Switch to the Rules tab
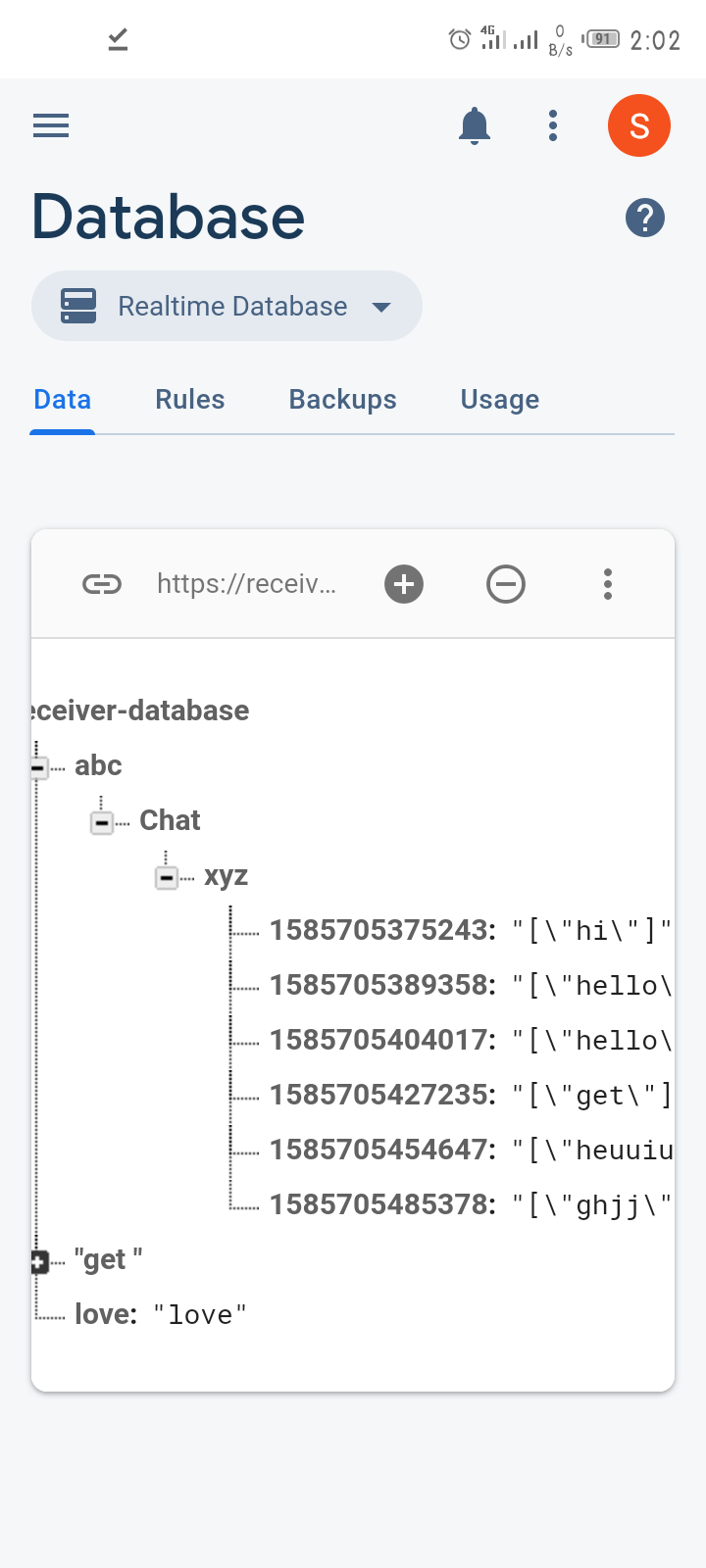 190,400
